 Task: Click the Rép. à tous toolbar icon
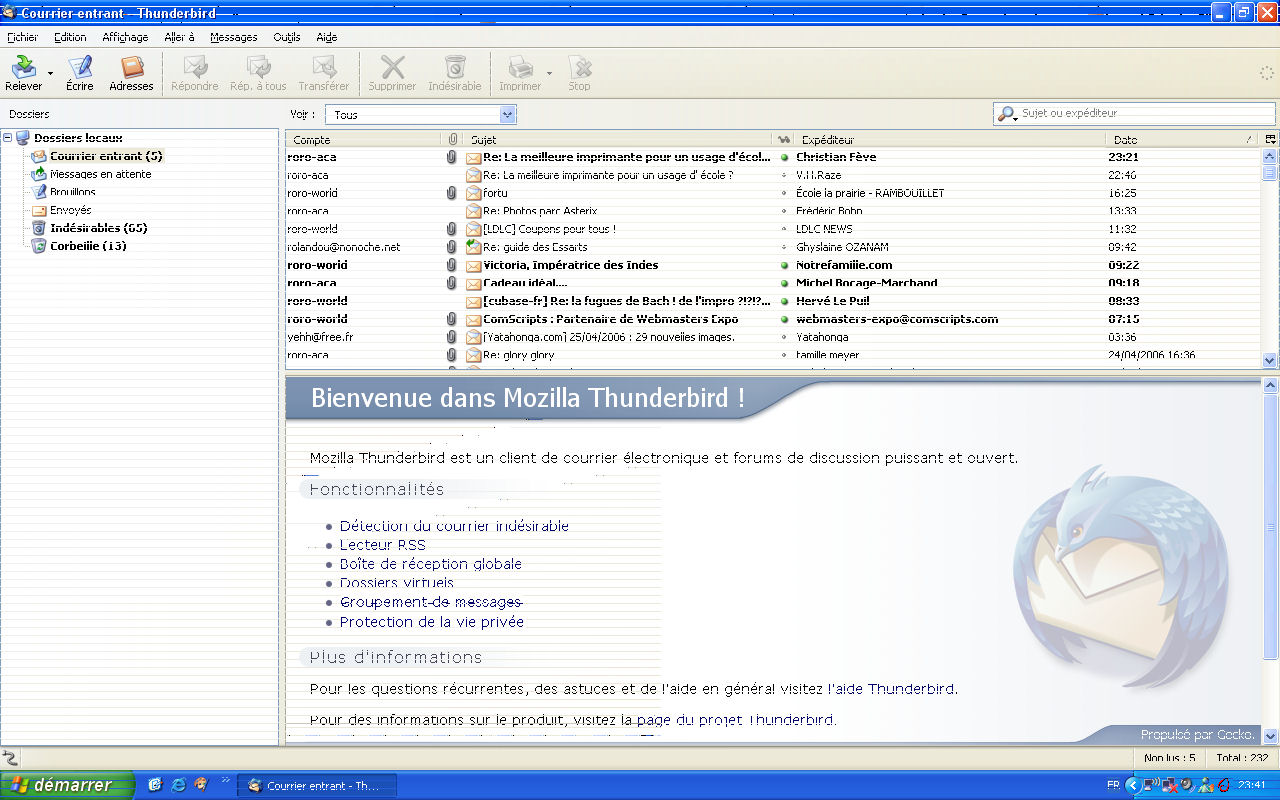point(258,68)
